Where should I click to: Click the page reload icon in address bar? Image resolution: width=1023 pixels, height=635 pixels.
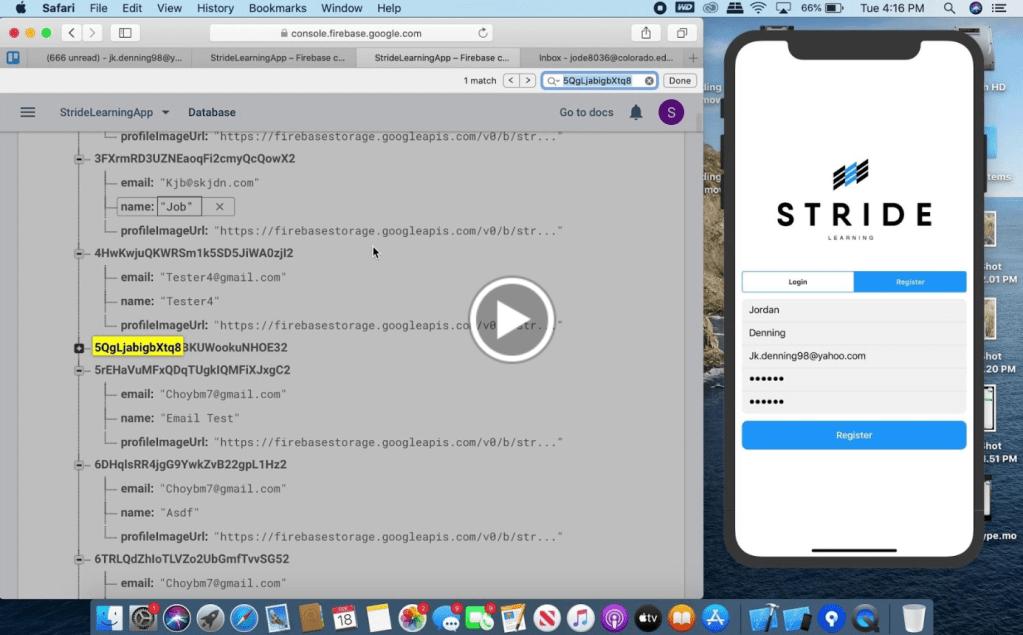coord(483,33)
